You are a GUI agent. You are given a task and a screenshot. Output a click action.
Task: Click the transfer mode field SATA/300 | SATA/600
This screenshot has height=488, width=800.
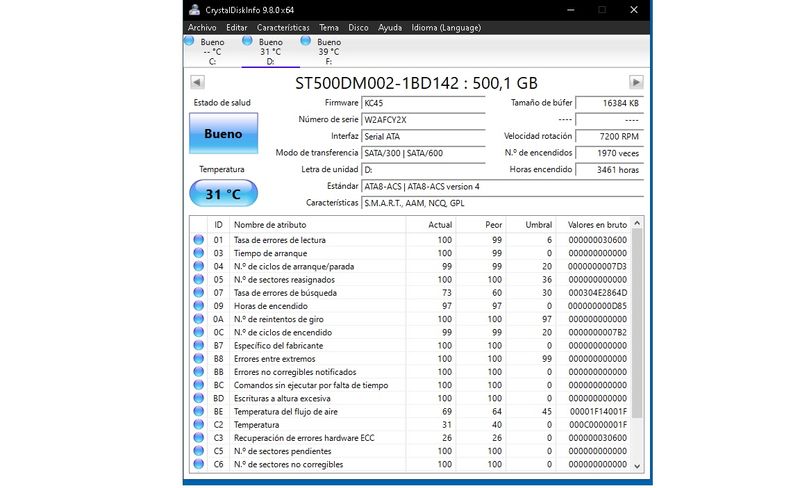(423, 153)
